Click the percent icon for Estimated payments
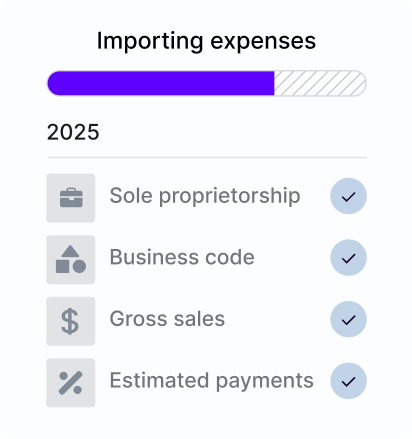The width and height of the screenshot is (412, 439). (71, 383)
